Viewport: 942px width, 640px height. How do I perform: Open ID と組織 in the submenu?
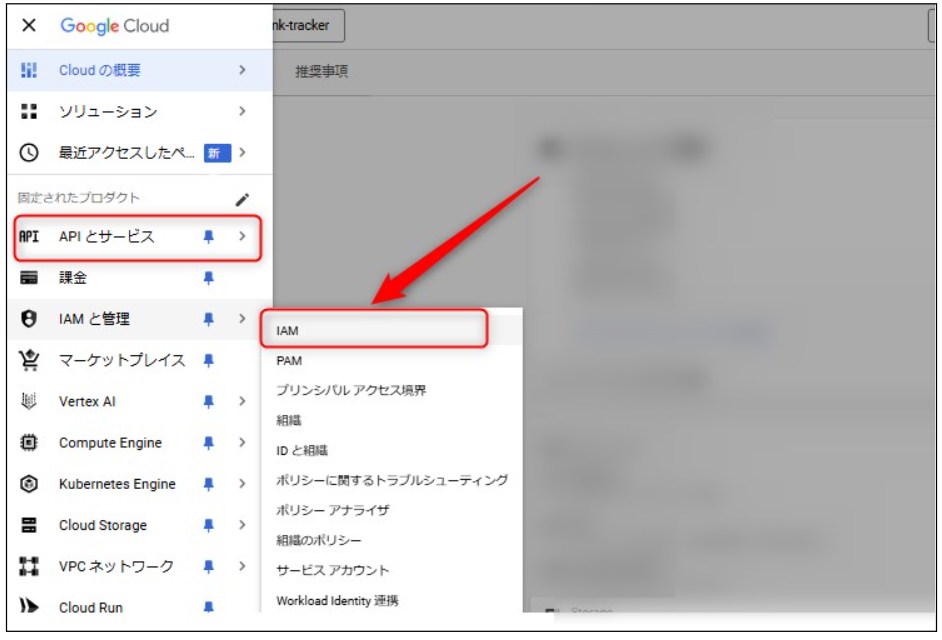(x=392, y=451)
